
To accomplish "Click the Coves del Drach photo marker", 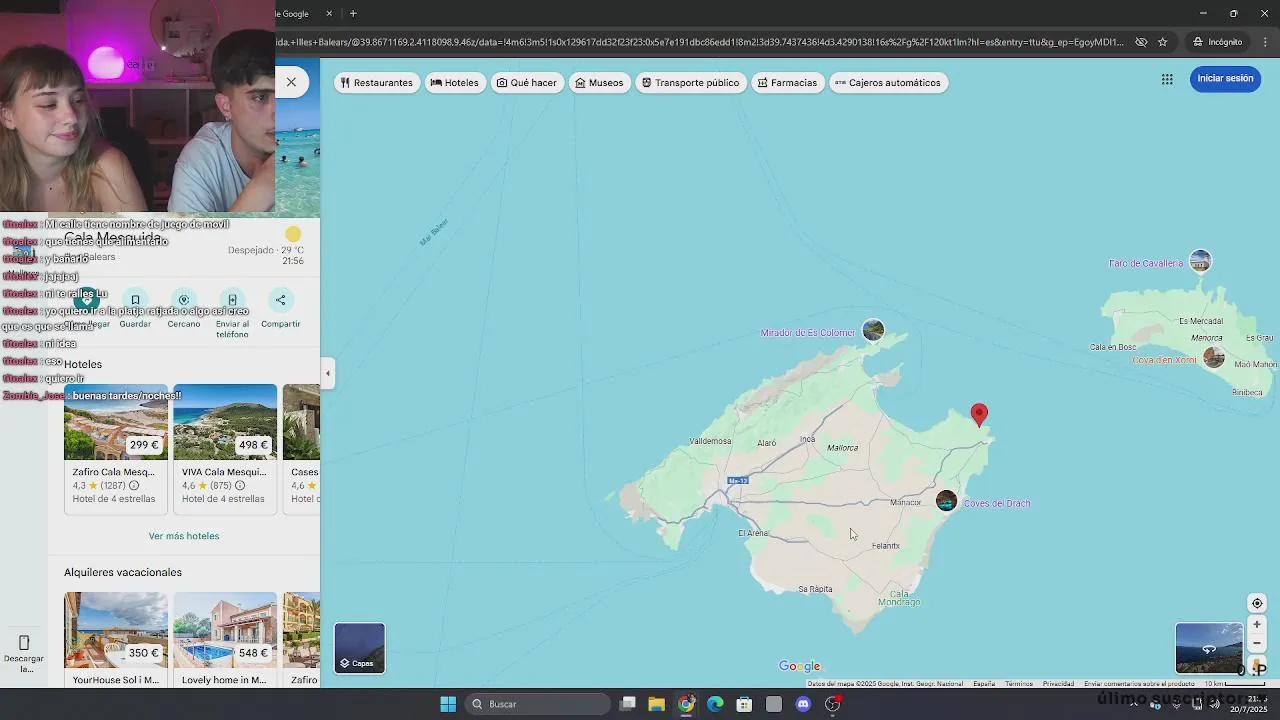I will [x=946, y=501].
